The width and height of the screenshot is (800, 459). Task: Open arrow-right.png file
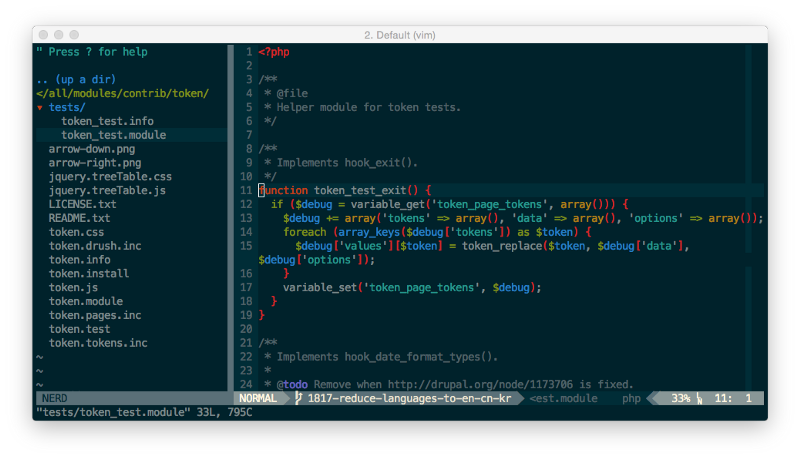coord(95,163)
